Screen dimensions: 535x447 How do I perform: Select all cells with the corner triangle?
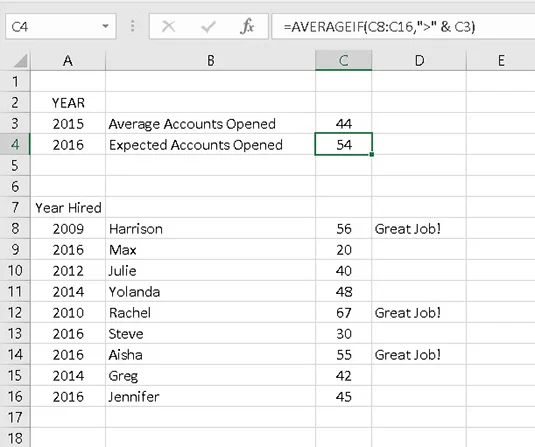coord(20,61)
